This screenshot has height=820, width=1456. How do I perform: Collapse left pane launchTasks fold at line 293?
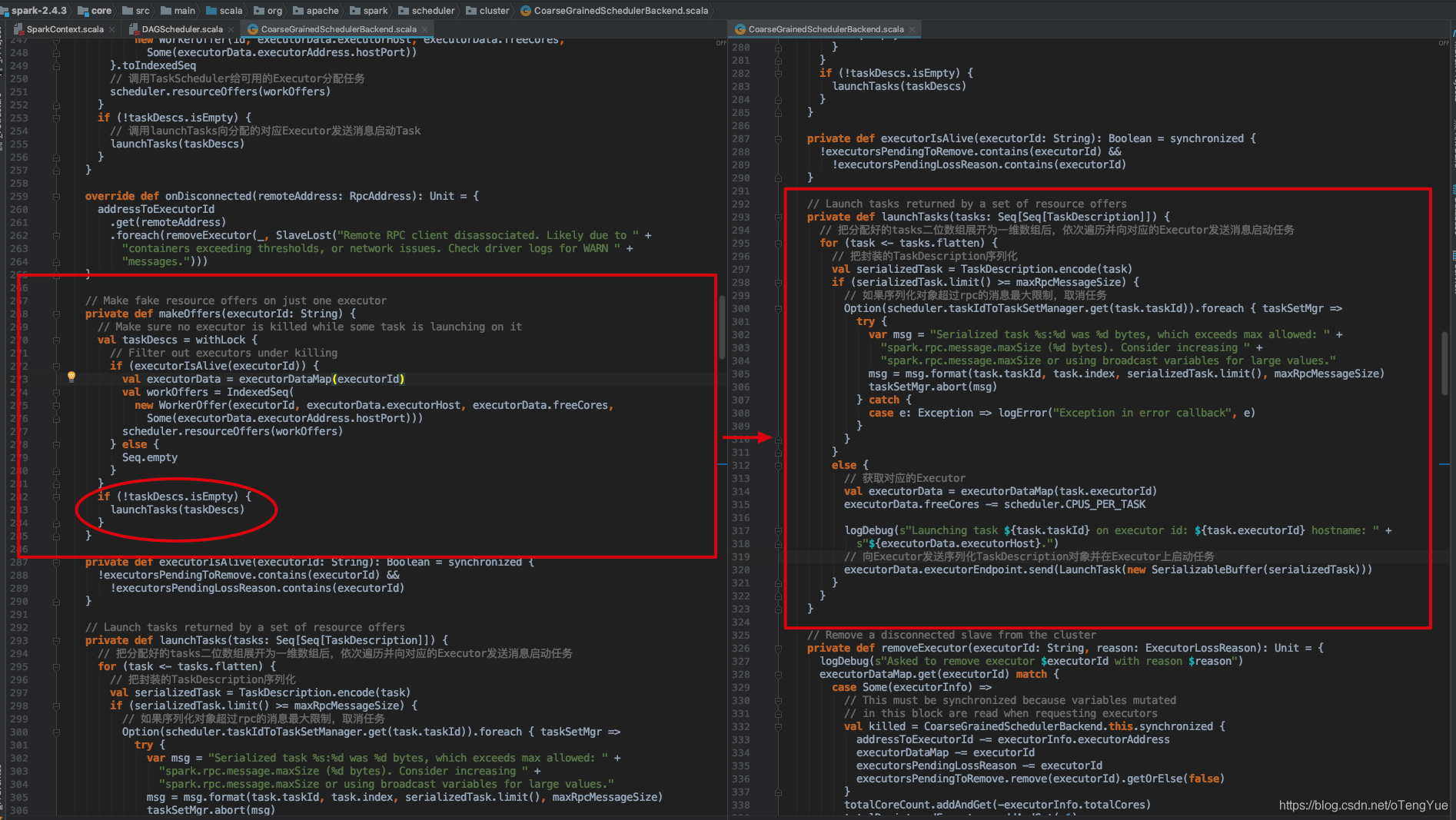pyautogui.click(x=56, y=640)
